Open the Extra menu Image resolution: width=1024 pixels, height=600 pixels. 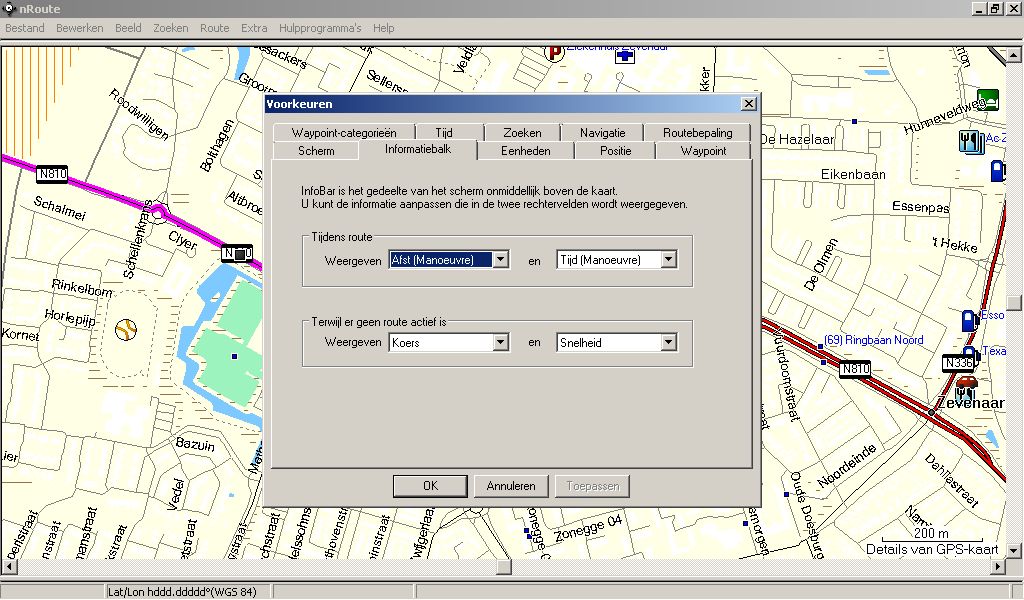coord(254,28)
